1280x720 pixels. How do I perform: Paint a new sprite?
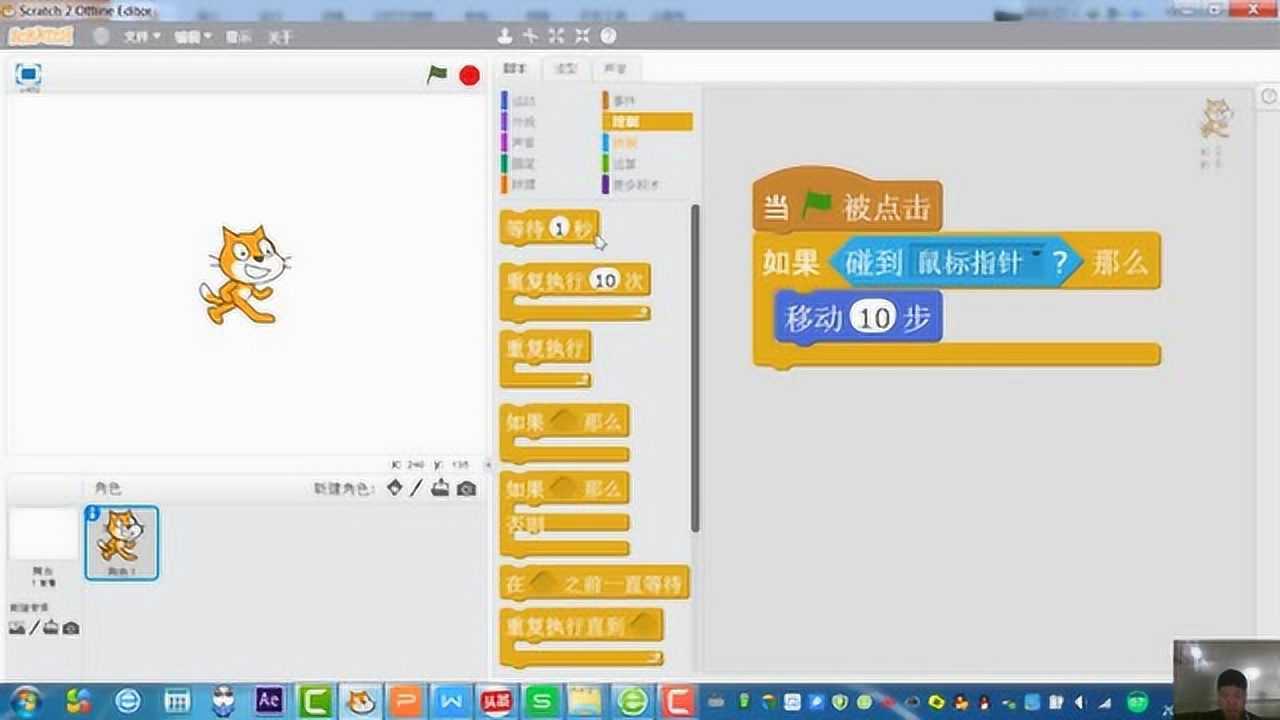[417, 488]
